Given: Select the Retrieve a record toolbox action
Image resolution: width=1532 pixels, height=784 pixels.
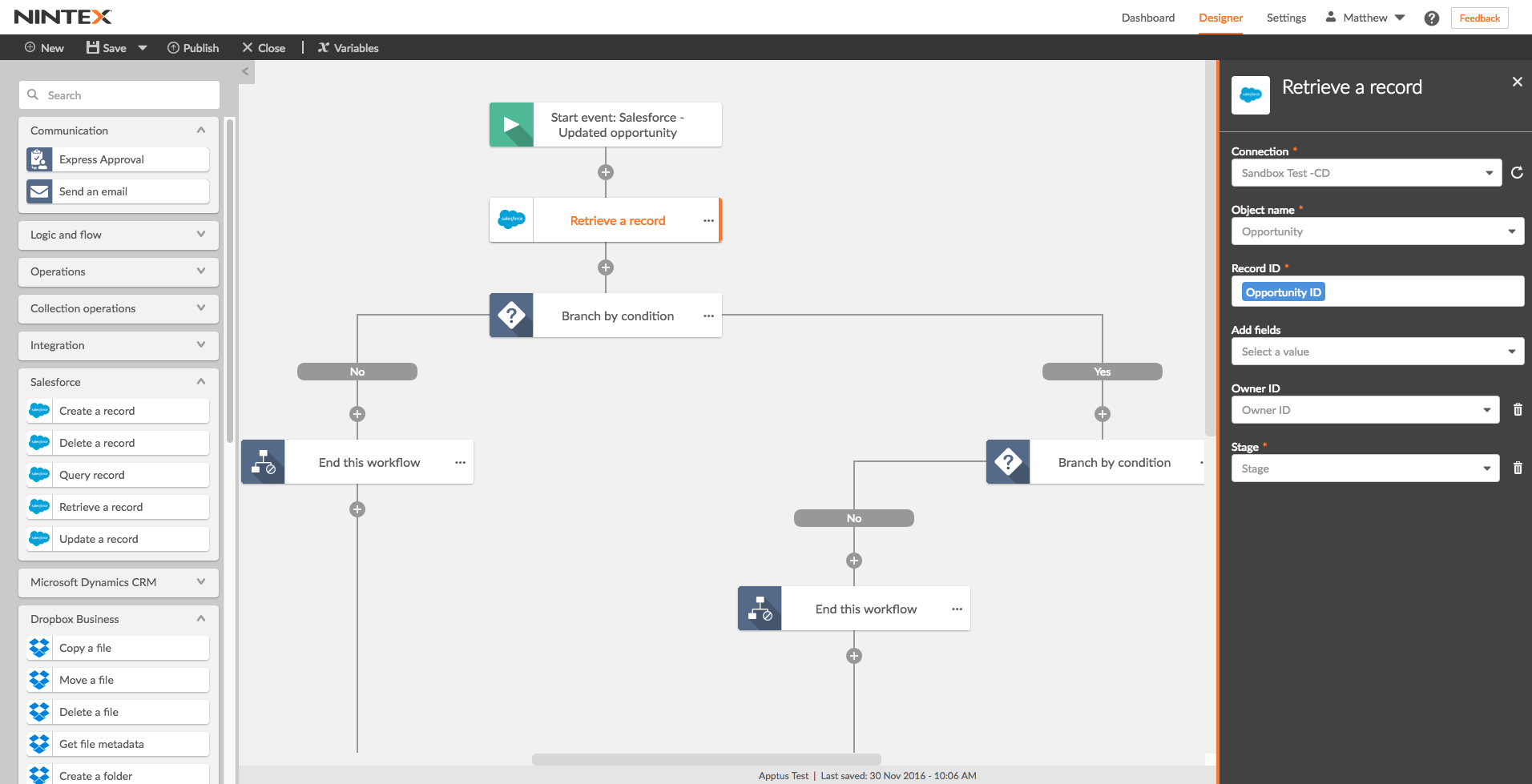Looking at the screenshot, I should click(x=118, y=507).
